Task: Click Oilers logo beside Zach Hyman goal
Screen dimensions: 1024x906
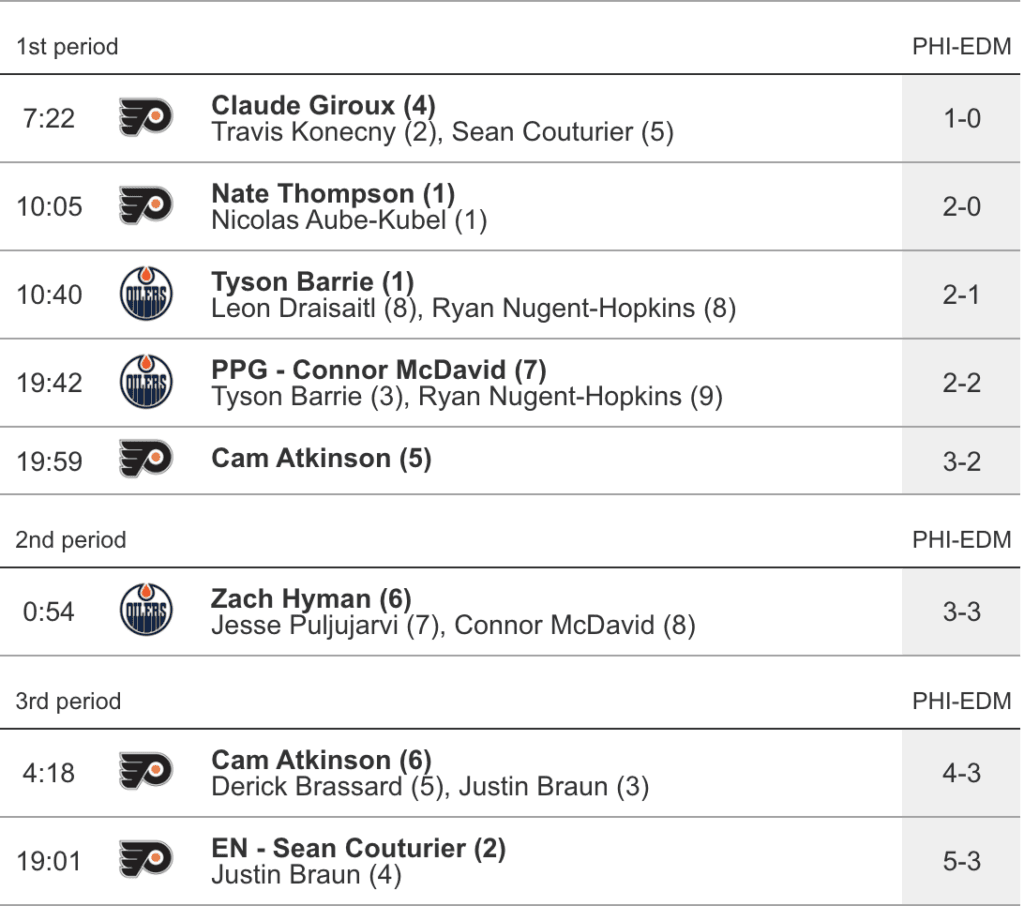Action: 145,611
